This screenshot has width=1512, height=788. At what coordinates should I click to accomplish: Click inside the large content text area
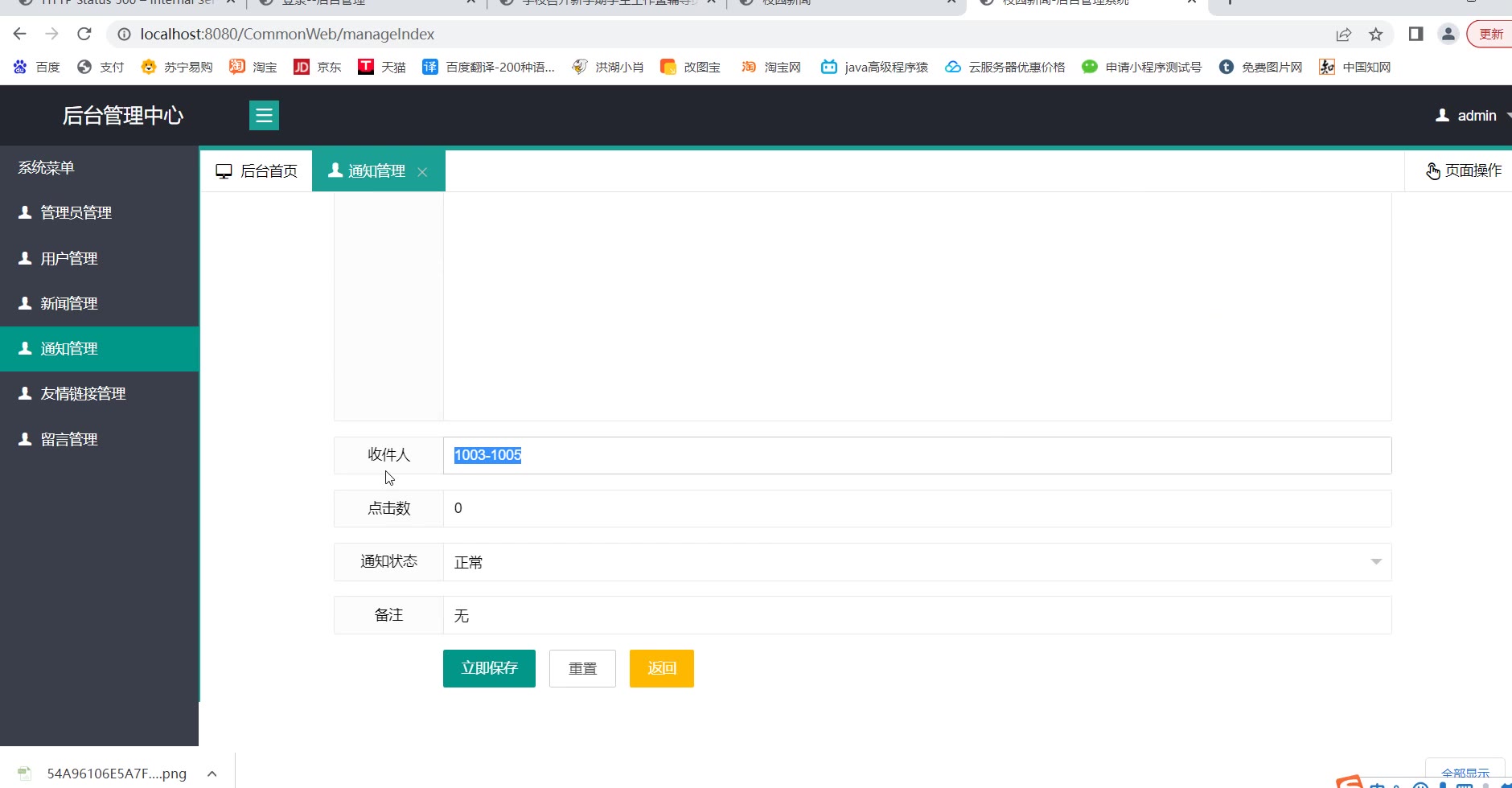click(918, 306)
